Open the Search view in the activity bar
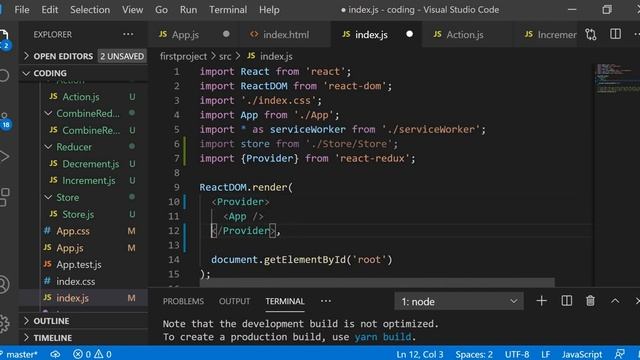640x360 pixels. (x=4, y=76)
